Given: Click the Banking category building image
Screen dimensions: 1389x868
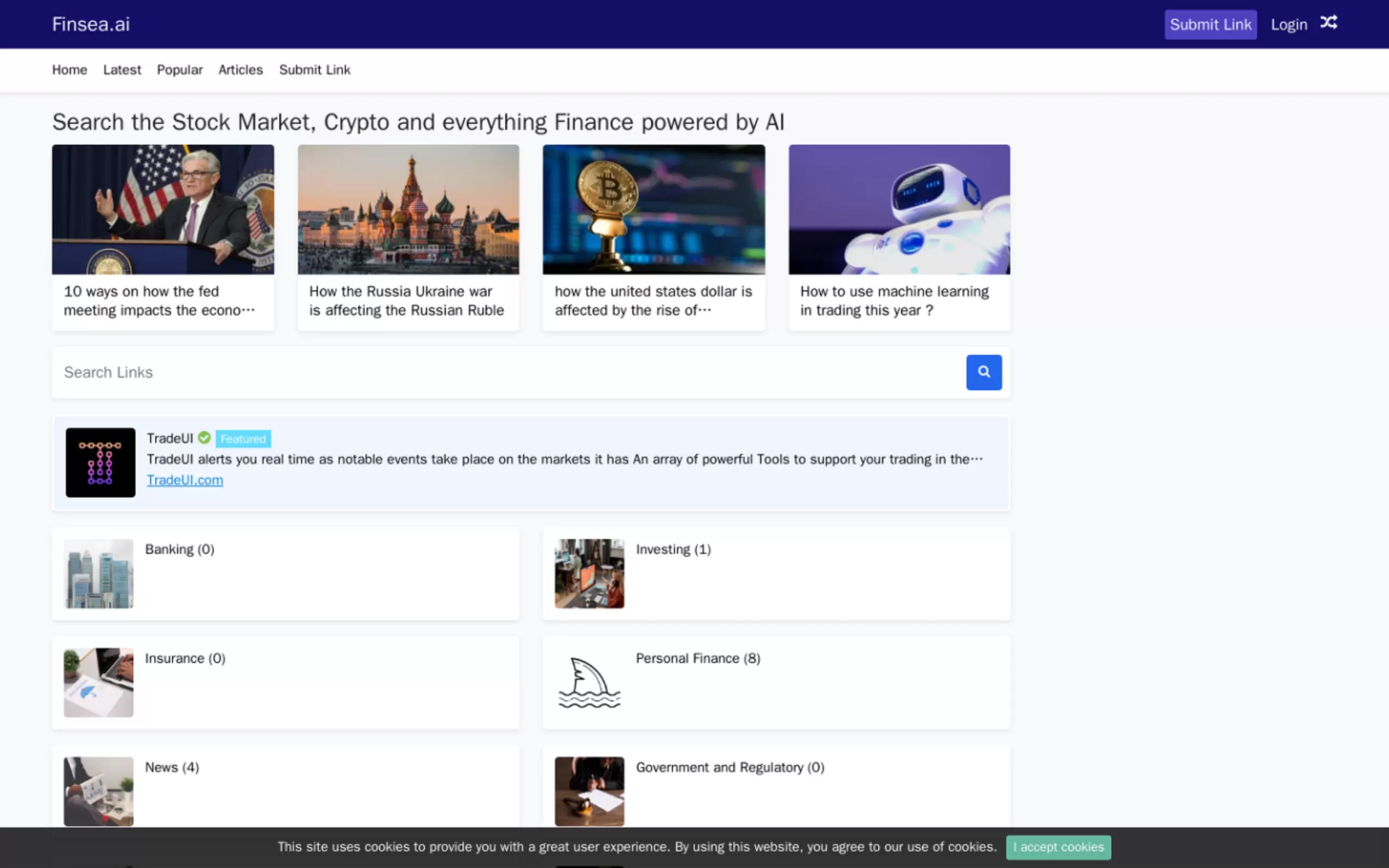Looking at the screenshot, I should (x=98, y=573).
